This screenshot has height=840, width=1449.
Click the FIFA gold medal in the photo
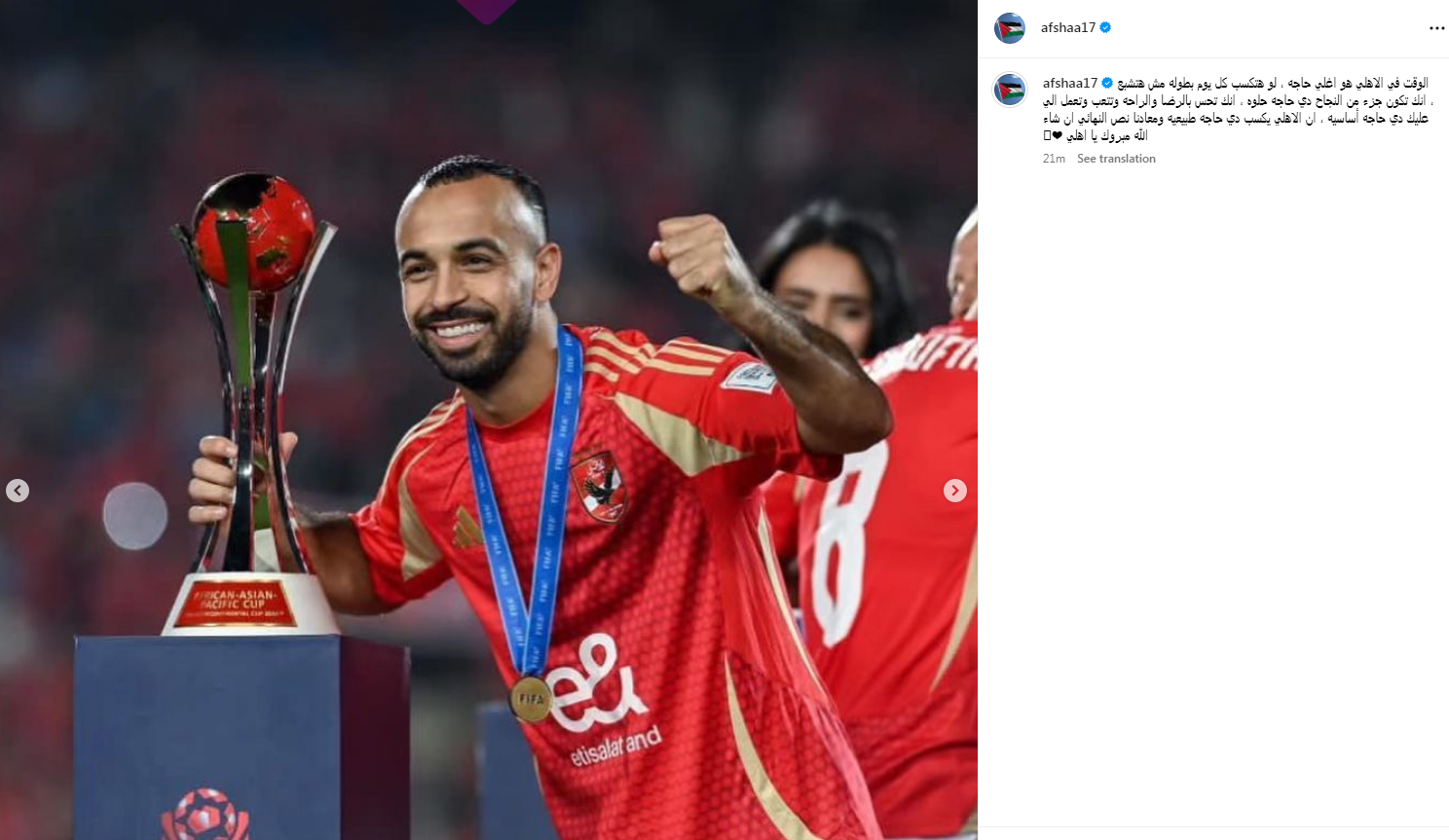tap(531, 699)
